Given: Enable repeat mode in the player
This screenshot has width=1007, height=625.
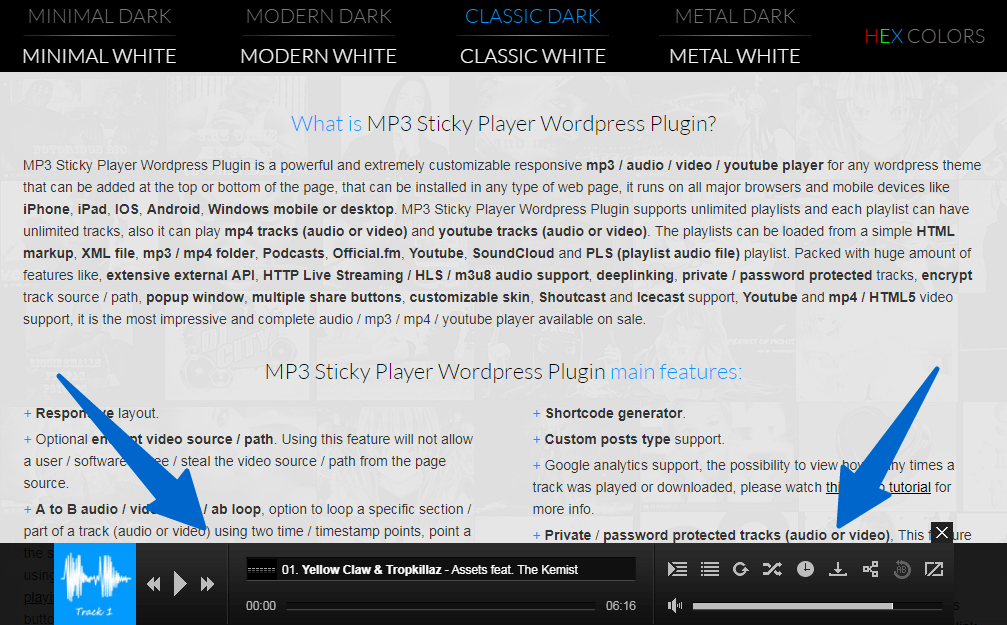Looking at the screenshot, I should pos(740,568).
